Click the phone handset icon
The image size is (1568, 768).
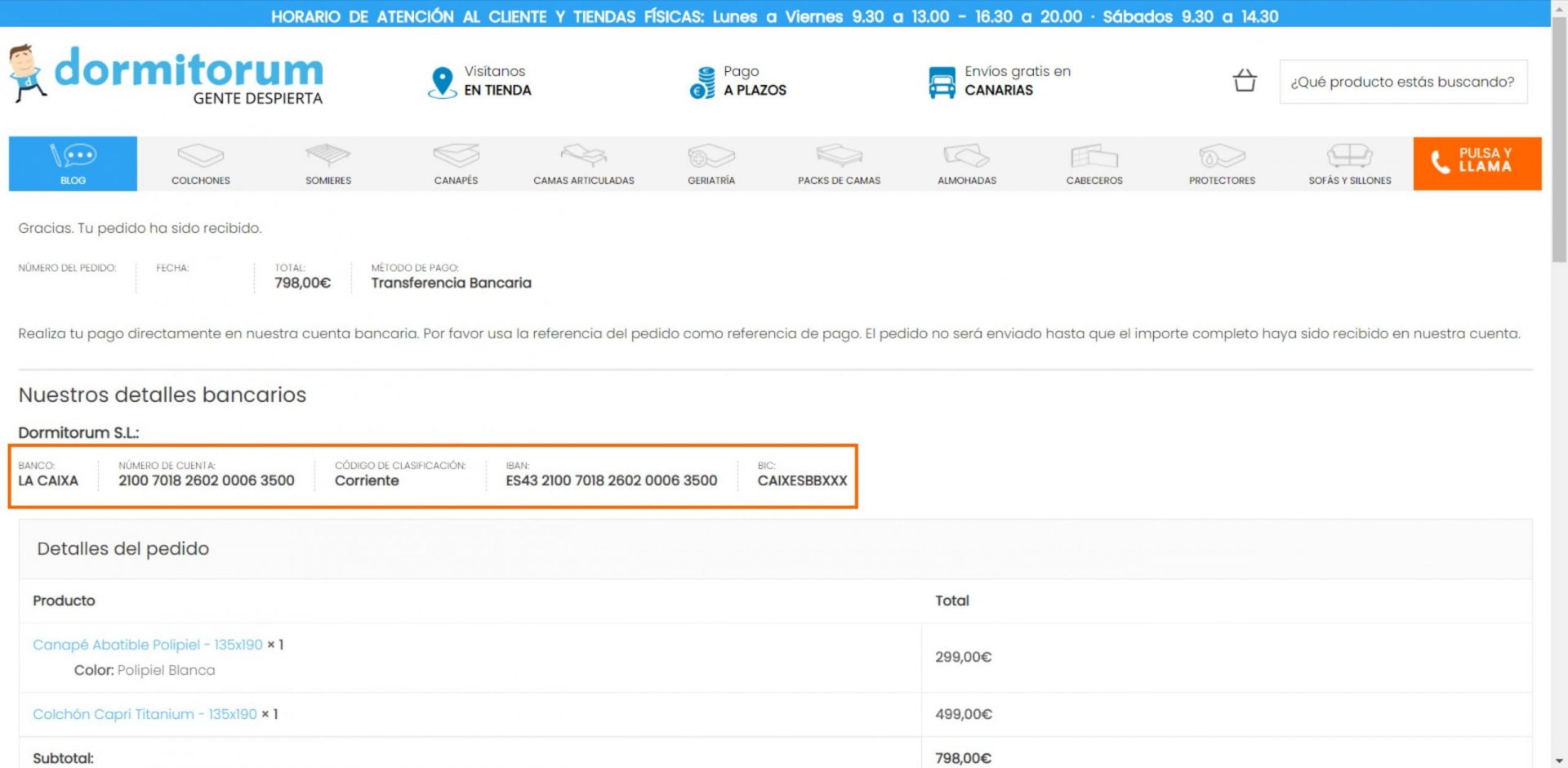[x=1441, y=162]
